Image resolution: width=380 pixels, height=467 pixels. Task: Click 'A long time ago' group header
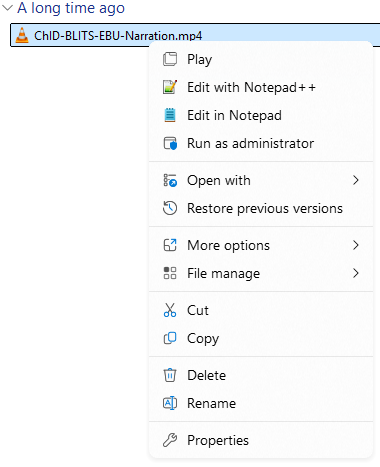pos(71,8)
